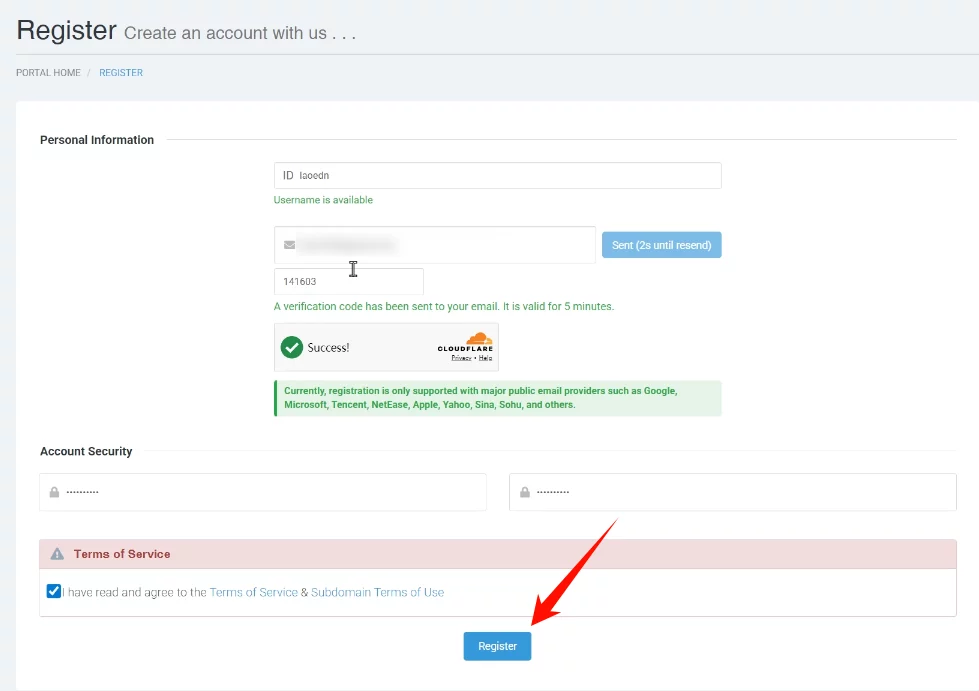Open the Terms of Service link
Screen dimensions: 979x691
pyautogui.click(x=253, y=592)
